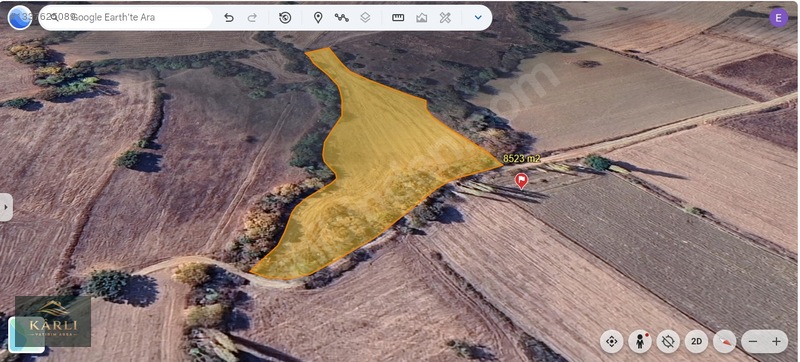Switch to 2D view
The width and height of the screenshot is (800, 362).
pos(696,342)
